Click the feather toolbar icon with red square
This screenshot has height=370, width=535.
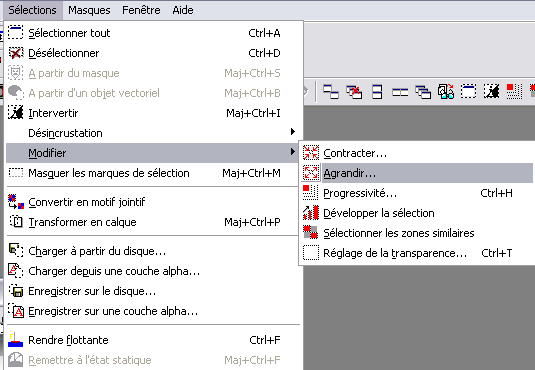point(514,91)
